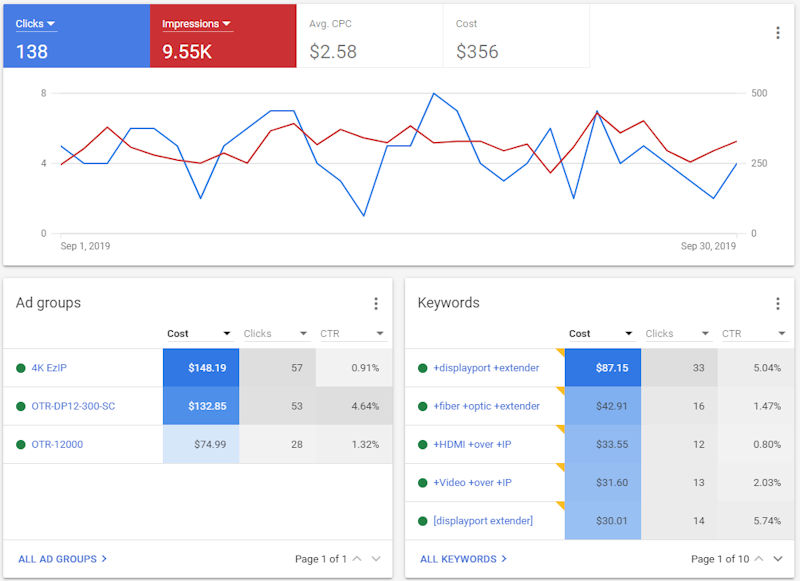Click the $42.91 keyword cost cell

tap(603, 406)
